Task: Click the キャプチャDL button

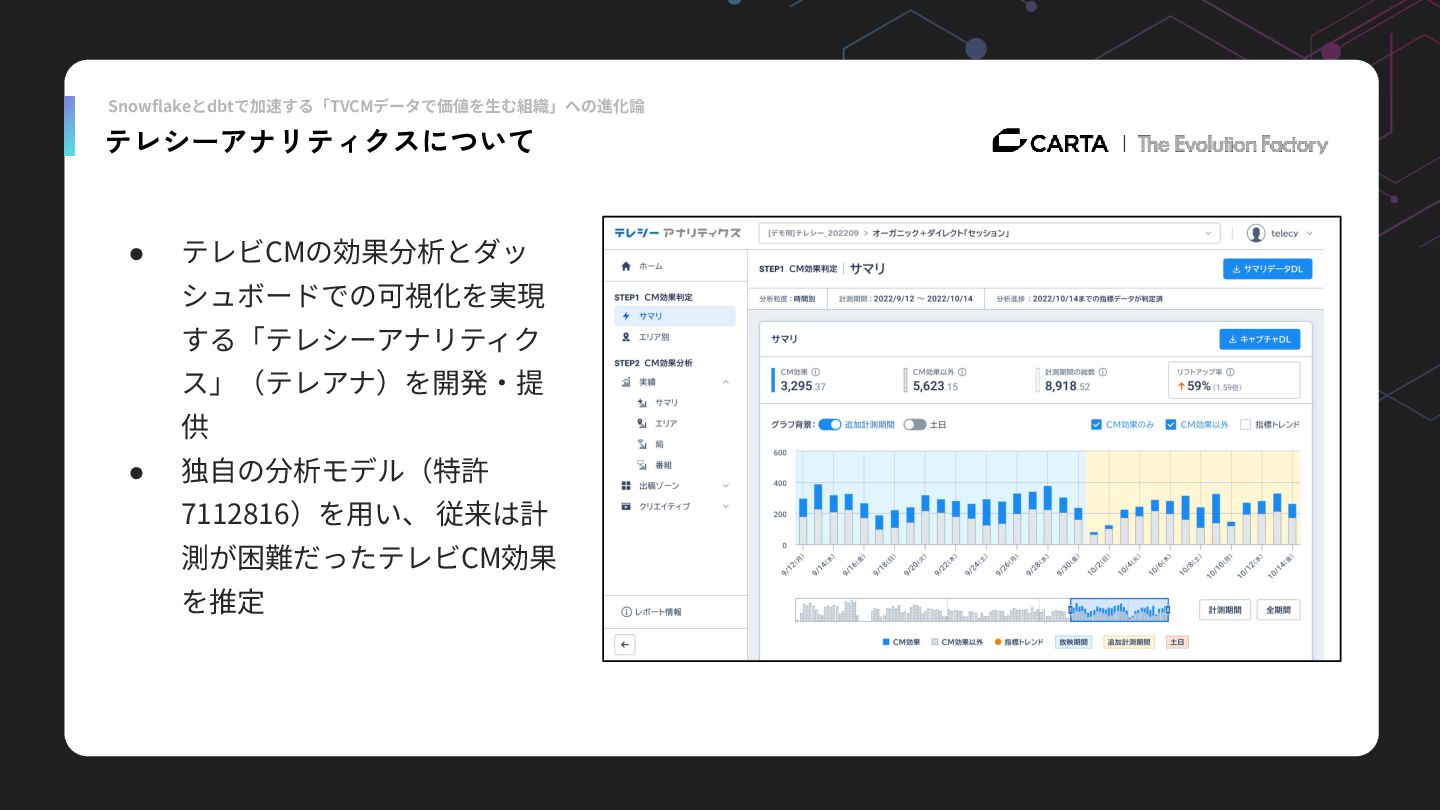Action: [1260, 339]
